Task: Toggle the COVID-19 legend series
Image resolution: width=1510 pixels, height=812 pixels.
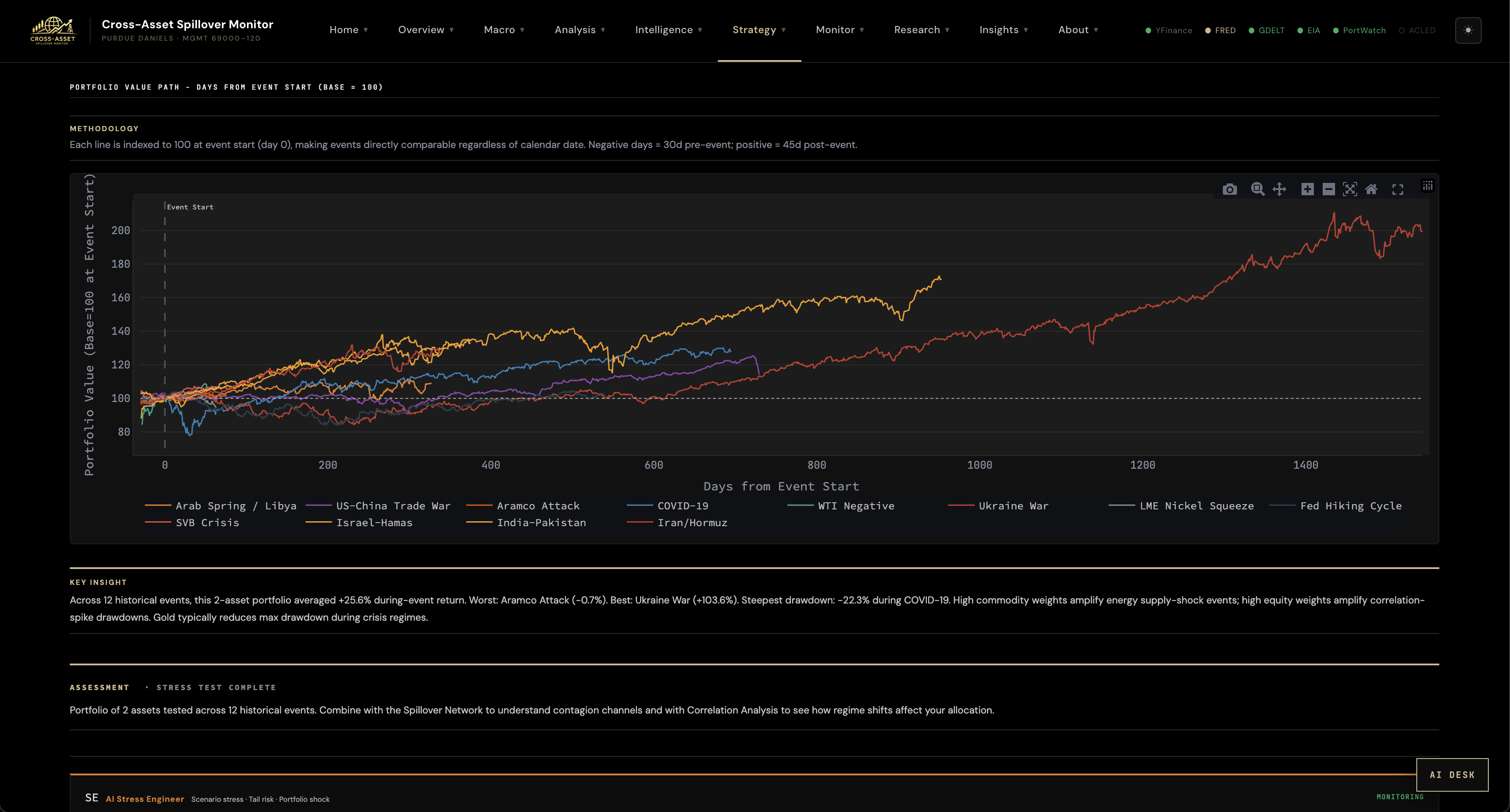Action: click(668, 505)
